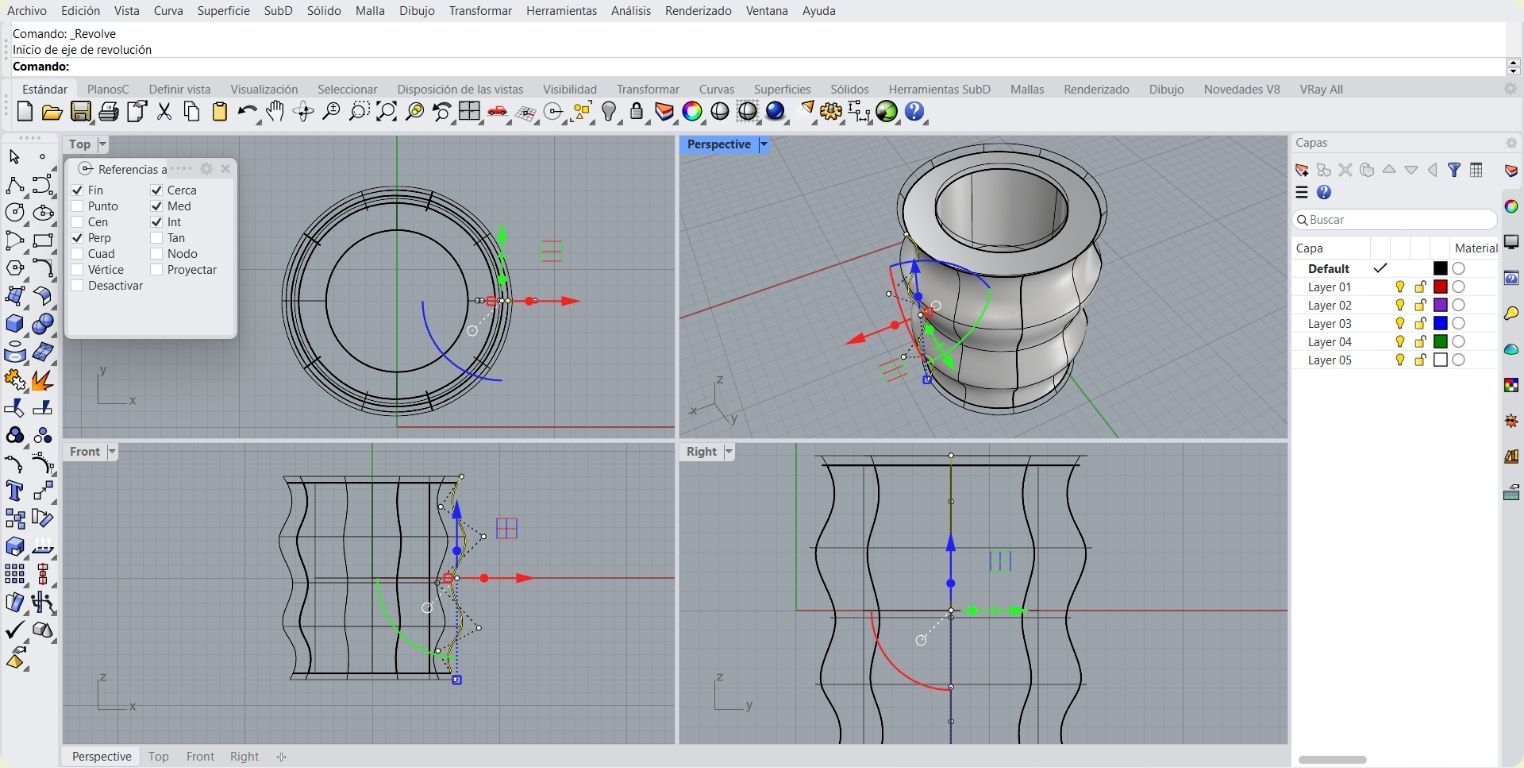Click the padlock Lock objects icon

tap(637, 112)
